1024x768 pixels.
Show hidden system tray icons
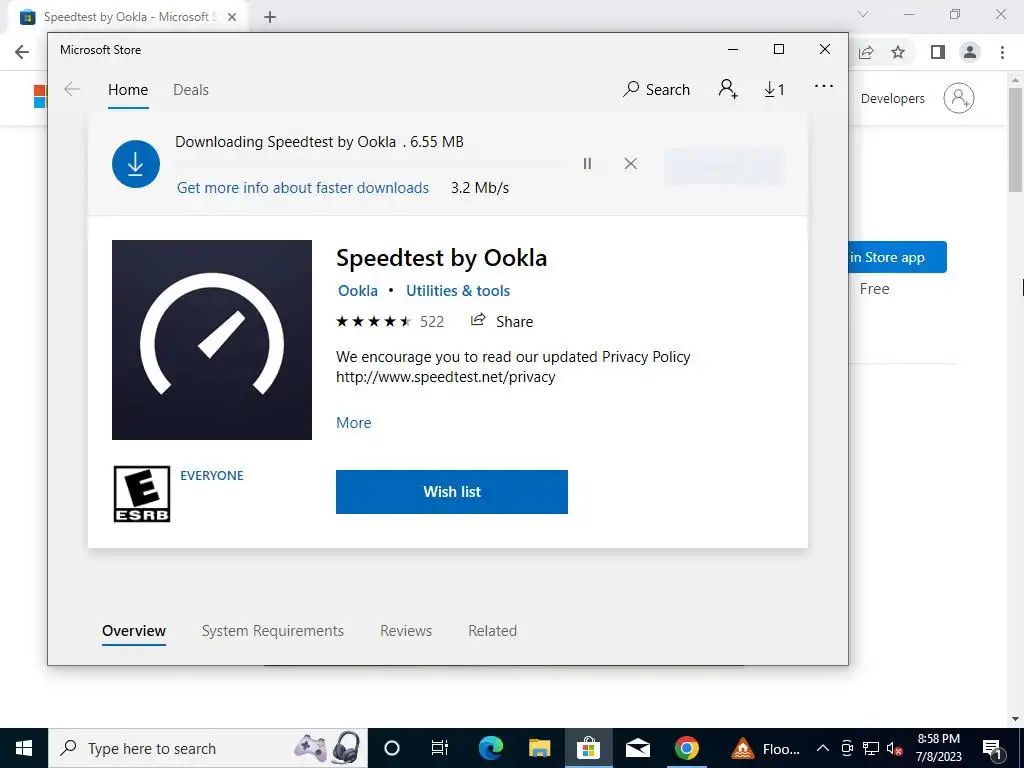coord(823,748)
